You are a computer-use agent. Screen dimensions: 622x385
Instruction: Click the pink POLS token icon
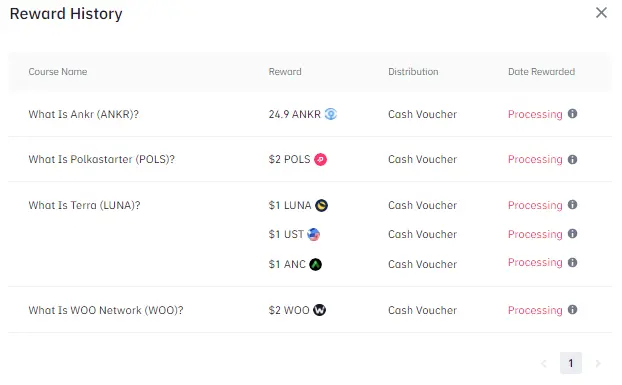click(x=321, y=159)
